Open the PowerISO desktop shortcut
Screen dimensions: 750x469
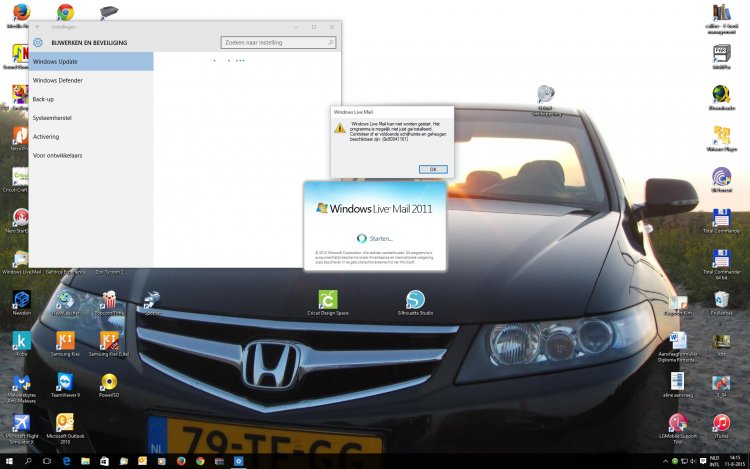pos(109,384)
